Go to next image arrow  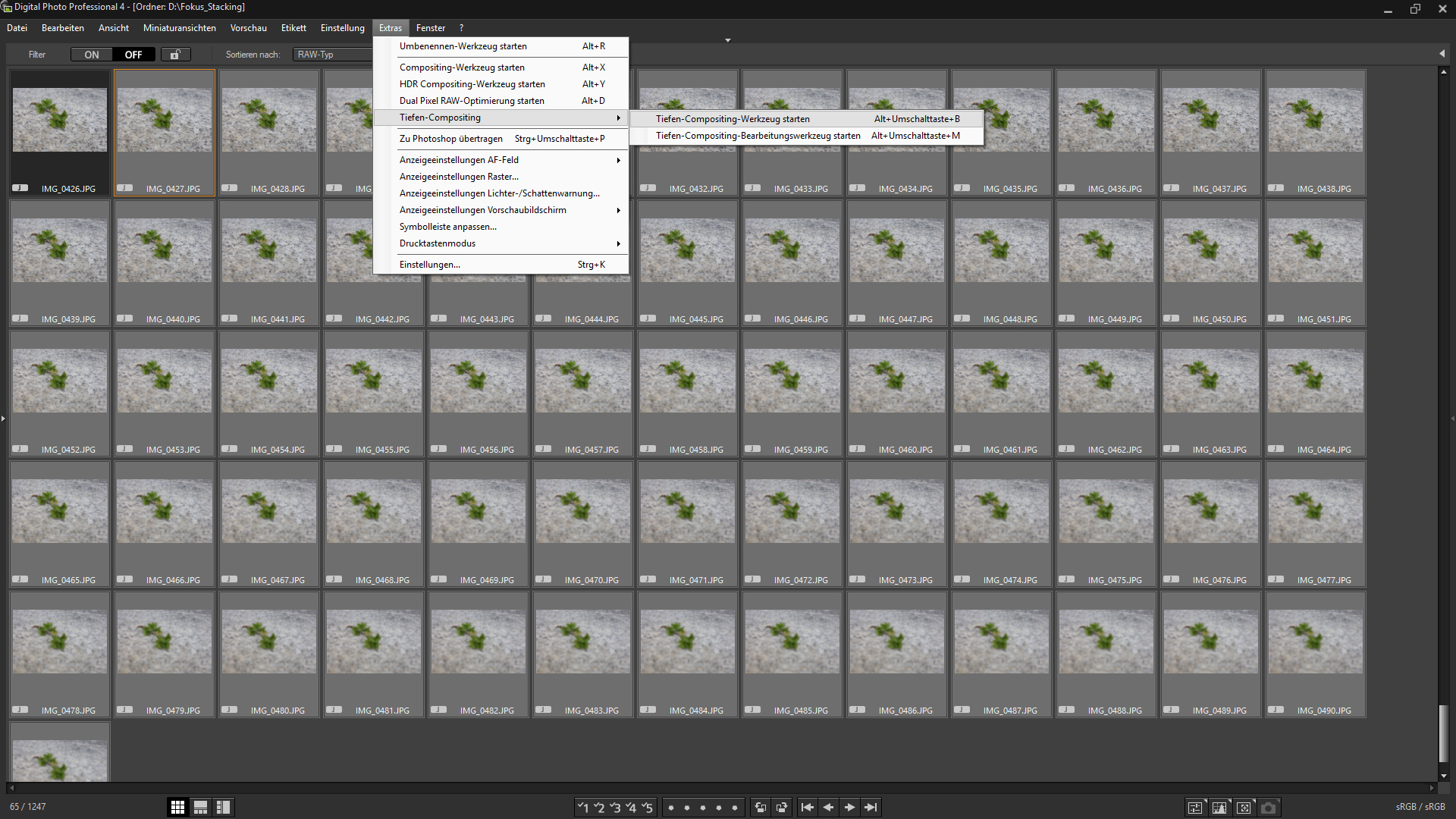[x=849, y=808]
